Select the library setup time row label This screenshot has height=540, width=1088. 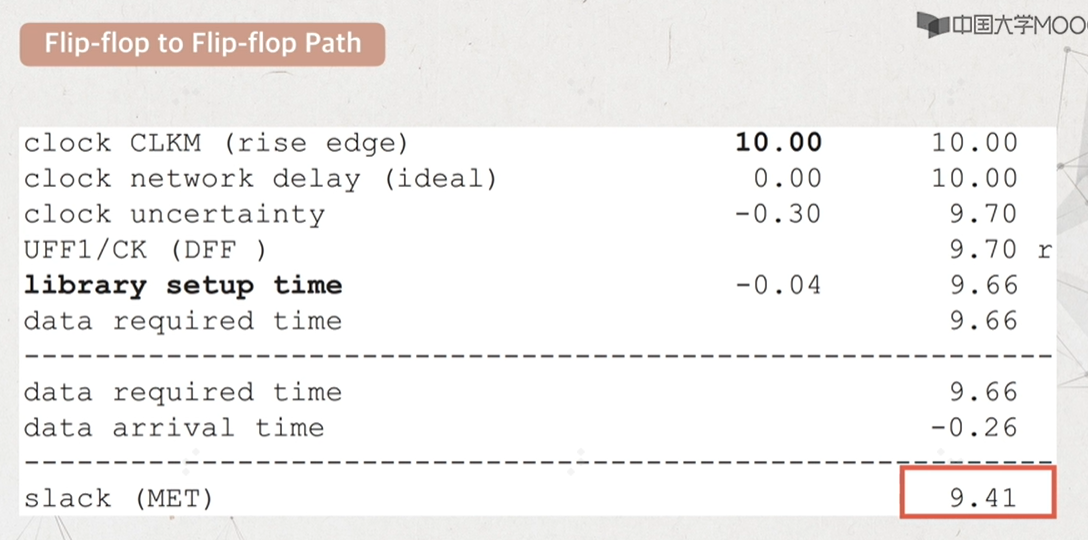(182, 285)
